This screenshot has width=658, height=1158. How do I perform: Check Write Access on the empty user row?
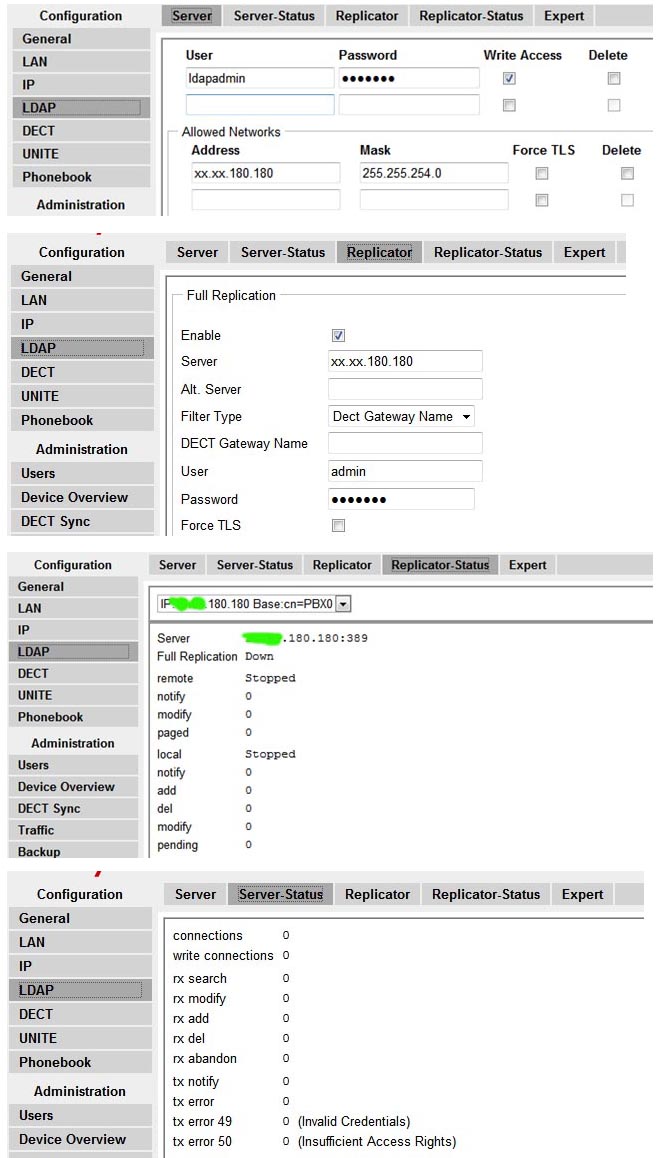pyautogui.click(x=509, y=106)
